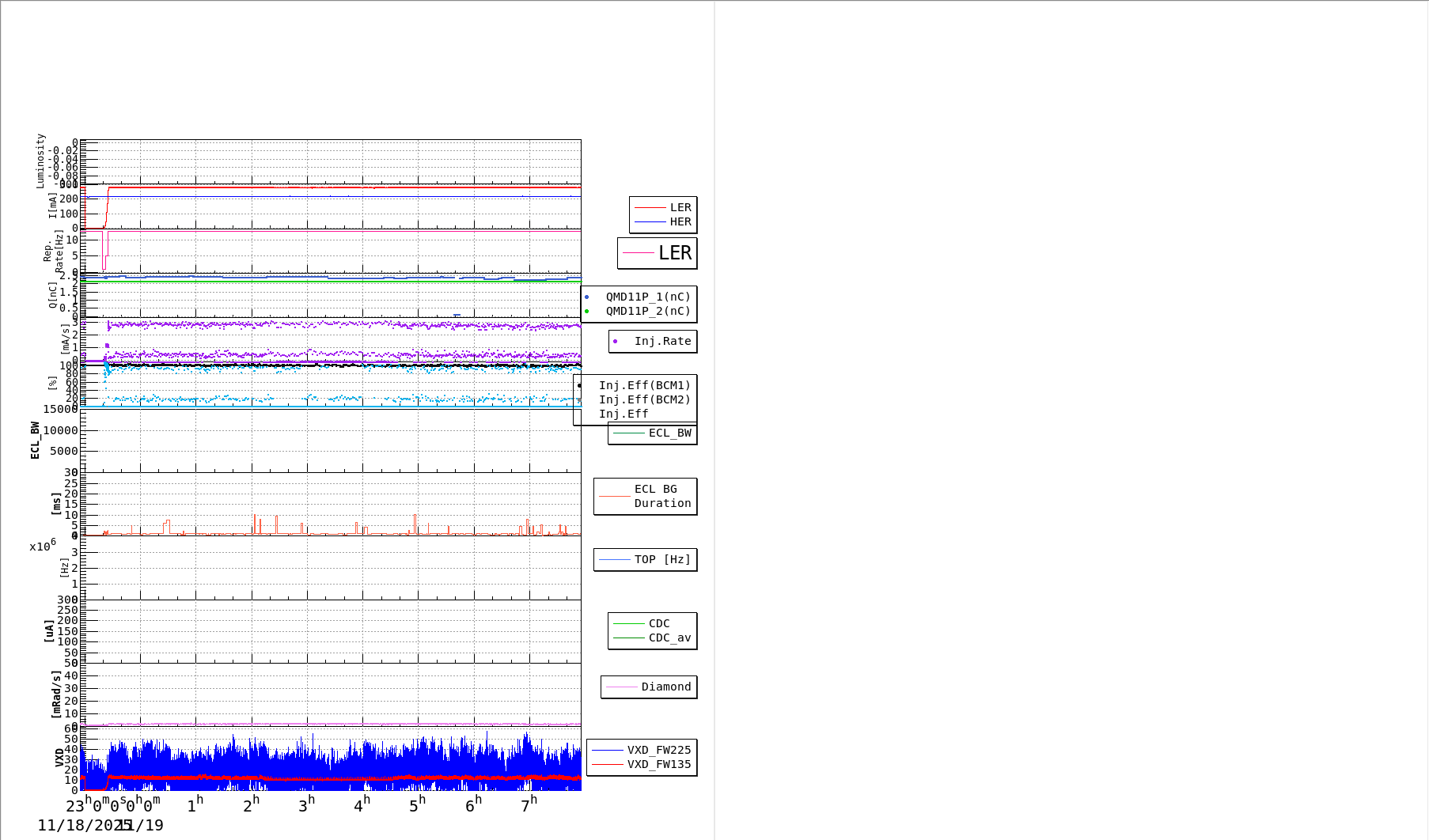Image resolution: width=1429 pixels, height=840 pixels.
Task: Click the large LER repetition rate legend label
Action: [674, 253]
